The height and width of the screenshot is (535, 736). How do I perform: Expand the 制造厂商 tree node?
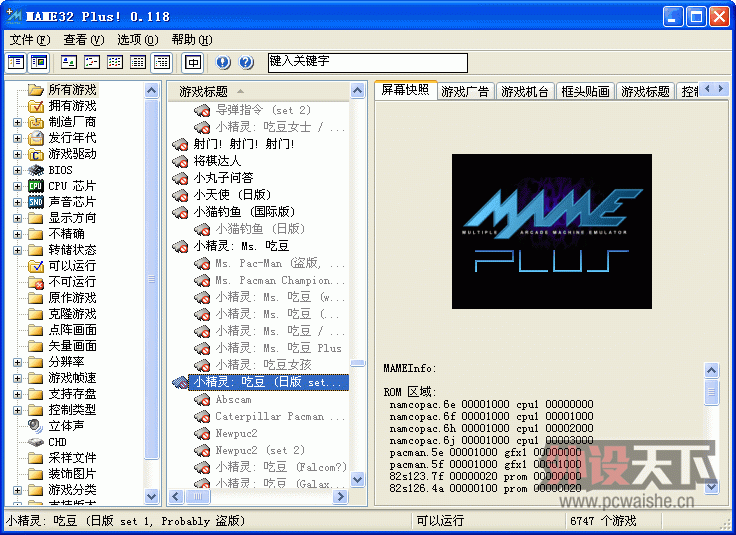tap(17, 122)
